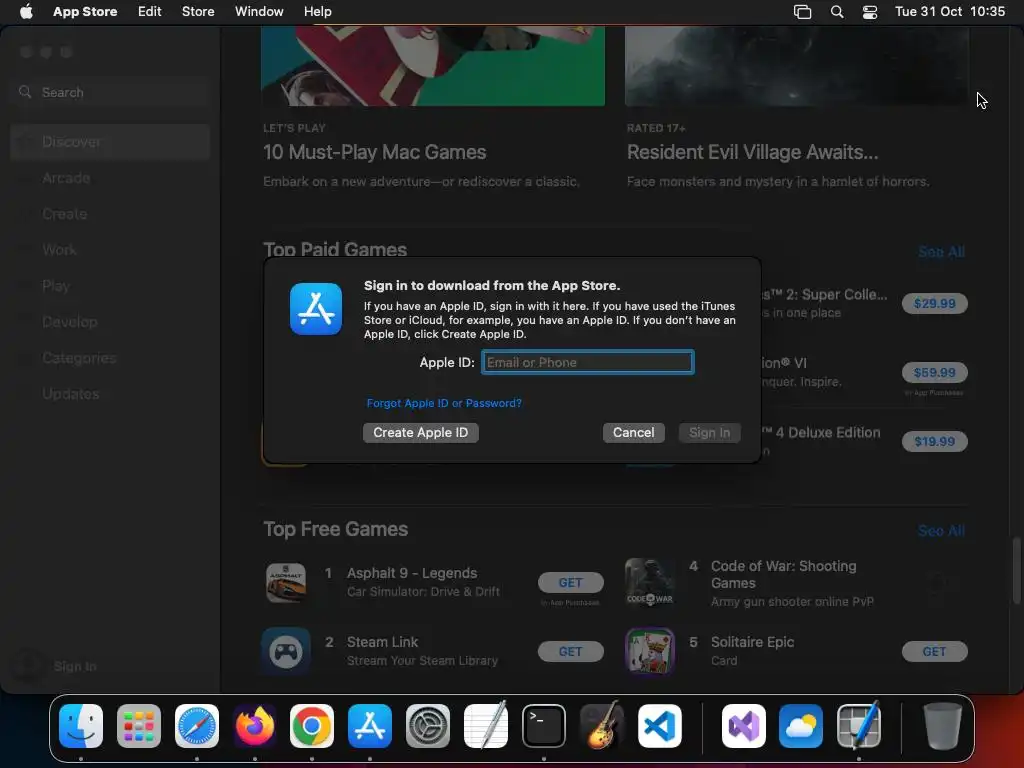Screen dimensions: 1024x768
Task: Click the Sign In button in dialog
Action: point(709,432)
